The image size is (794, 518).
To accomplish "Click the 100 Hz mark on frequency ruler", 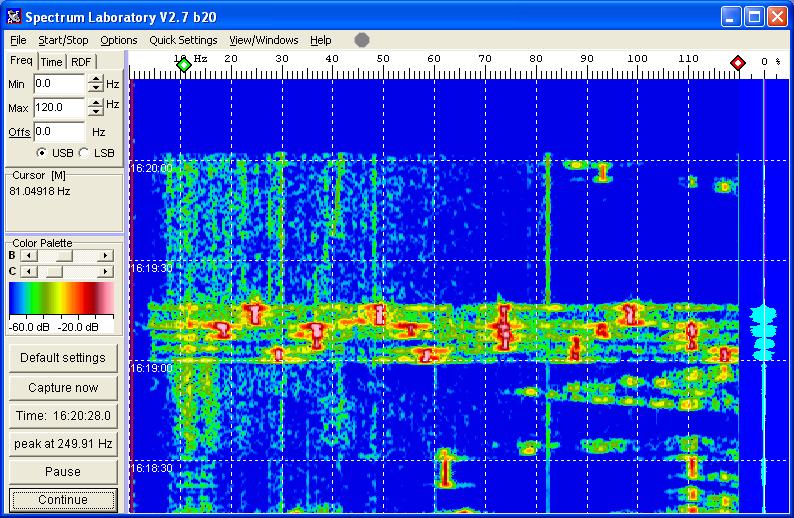I will [x=637, y=59].
